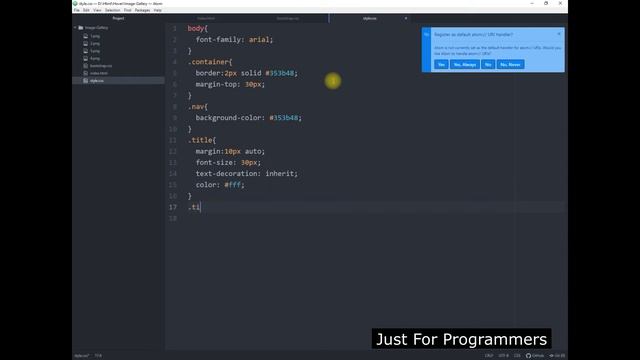
Task: Click the 'text-decoration: inherit;' line
Action: [247, 173]
